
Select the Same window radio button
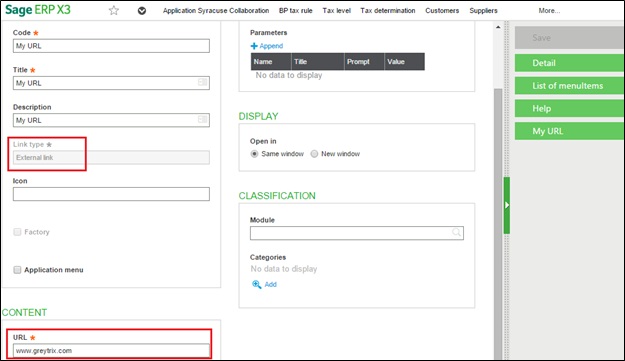pyautogui.click(x=254, y=154)
